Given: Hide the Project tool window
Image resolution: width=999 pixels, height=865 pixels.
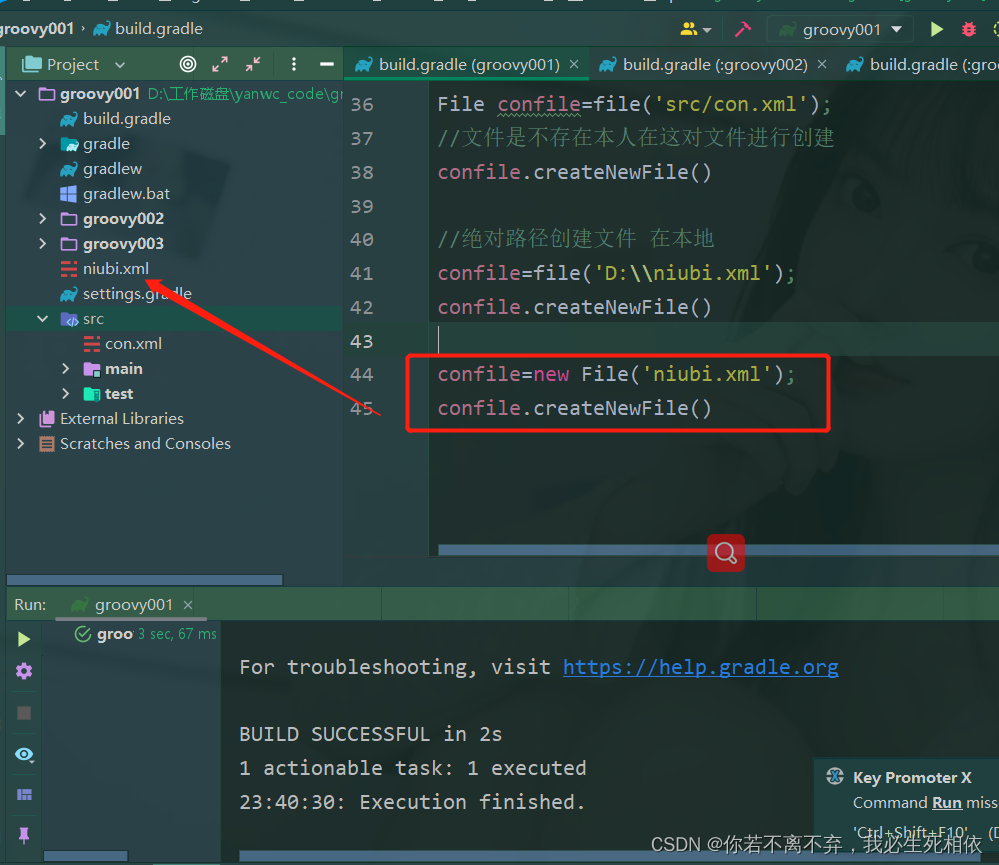Looking at the screenshot, I should click(x=328, y=64).
